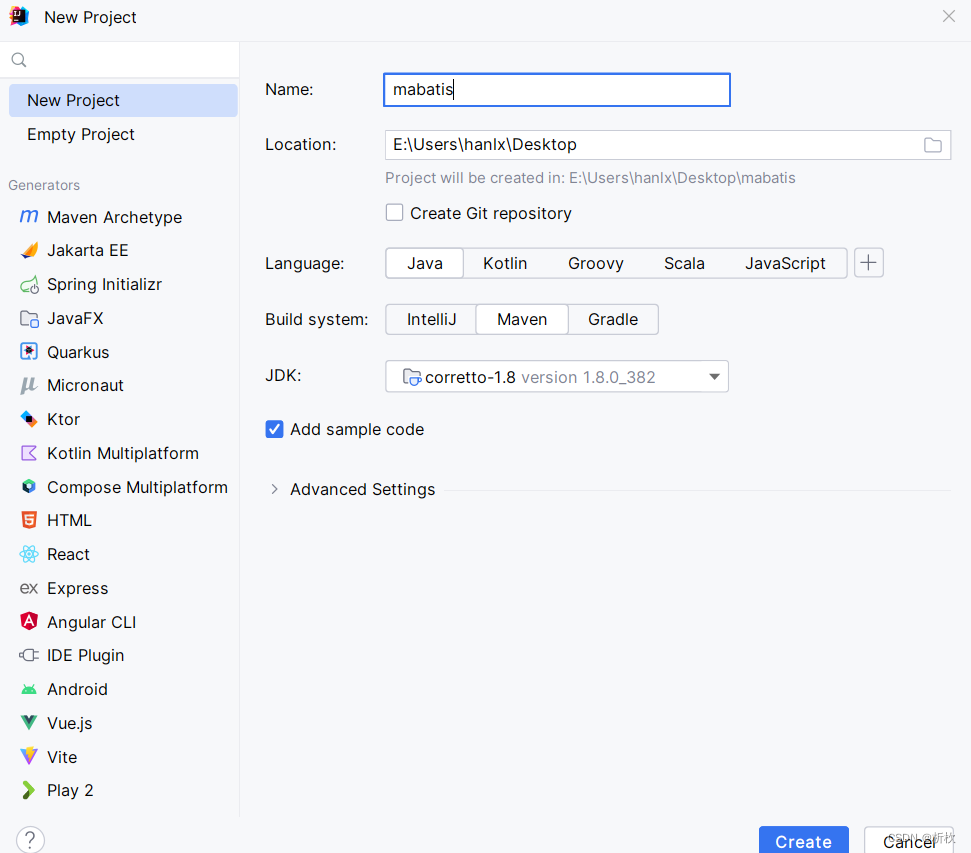
Task: Choose the Spring Initializr generator label
Action: coord(105,284)
